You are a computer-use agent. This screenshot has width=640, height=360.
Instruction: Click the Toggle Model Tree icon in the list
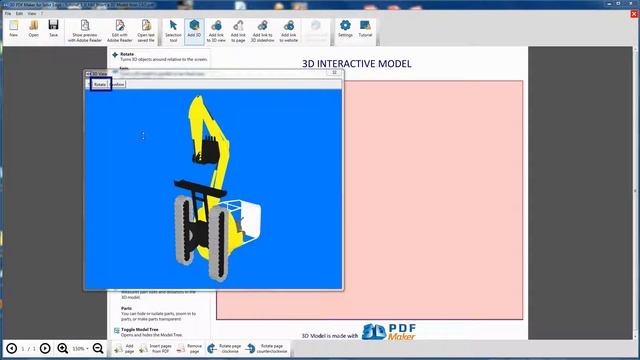coord(116,331)
